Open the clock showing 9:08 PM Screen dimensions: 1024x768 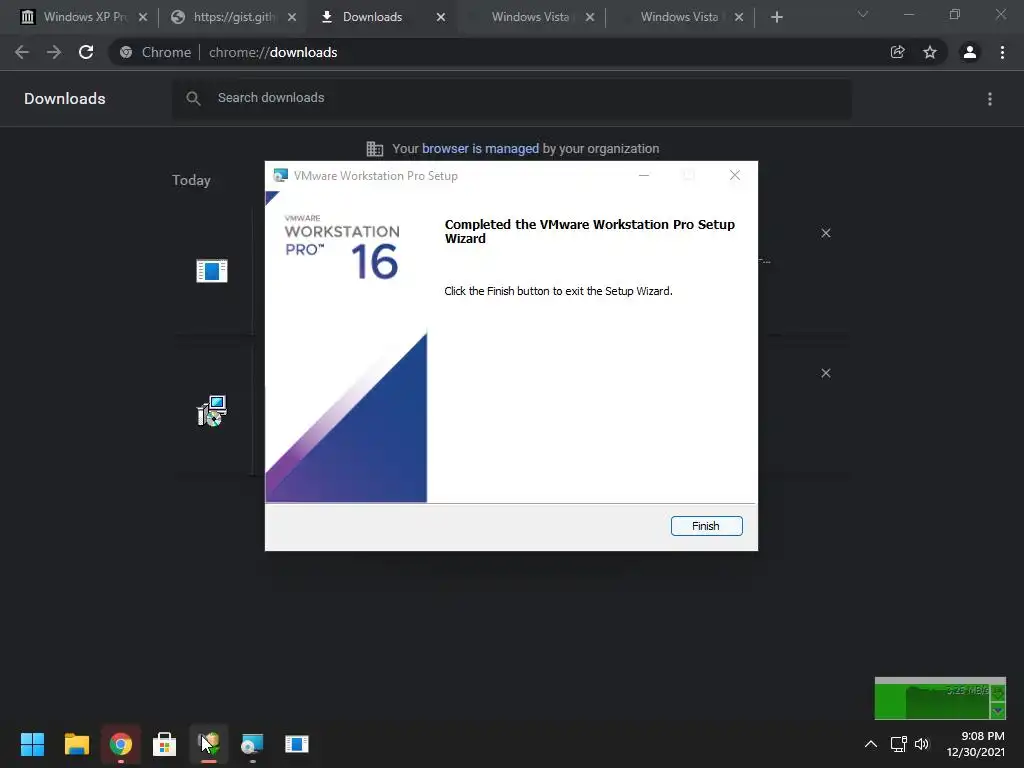pos(976,744)
